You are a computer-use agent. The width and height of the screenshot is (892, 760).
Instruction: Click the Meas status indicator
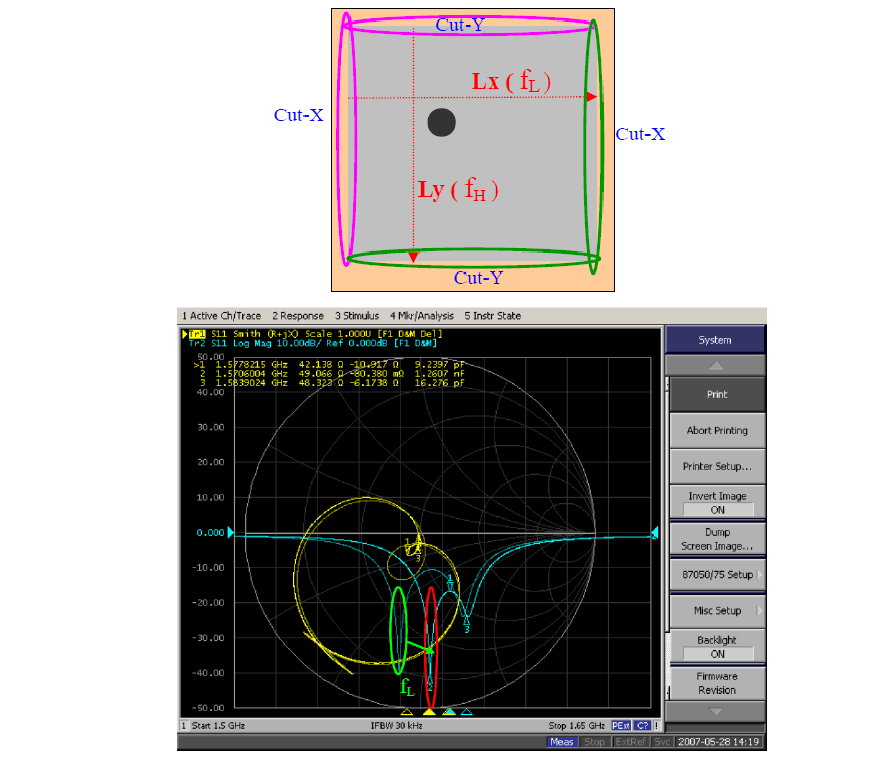561,742
